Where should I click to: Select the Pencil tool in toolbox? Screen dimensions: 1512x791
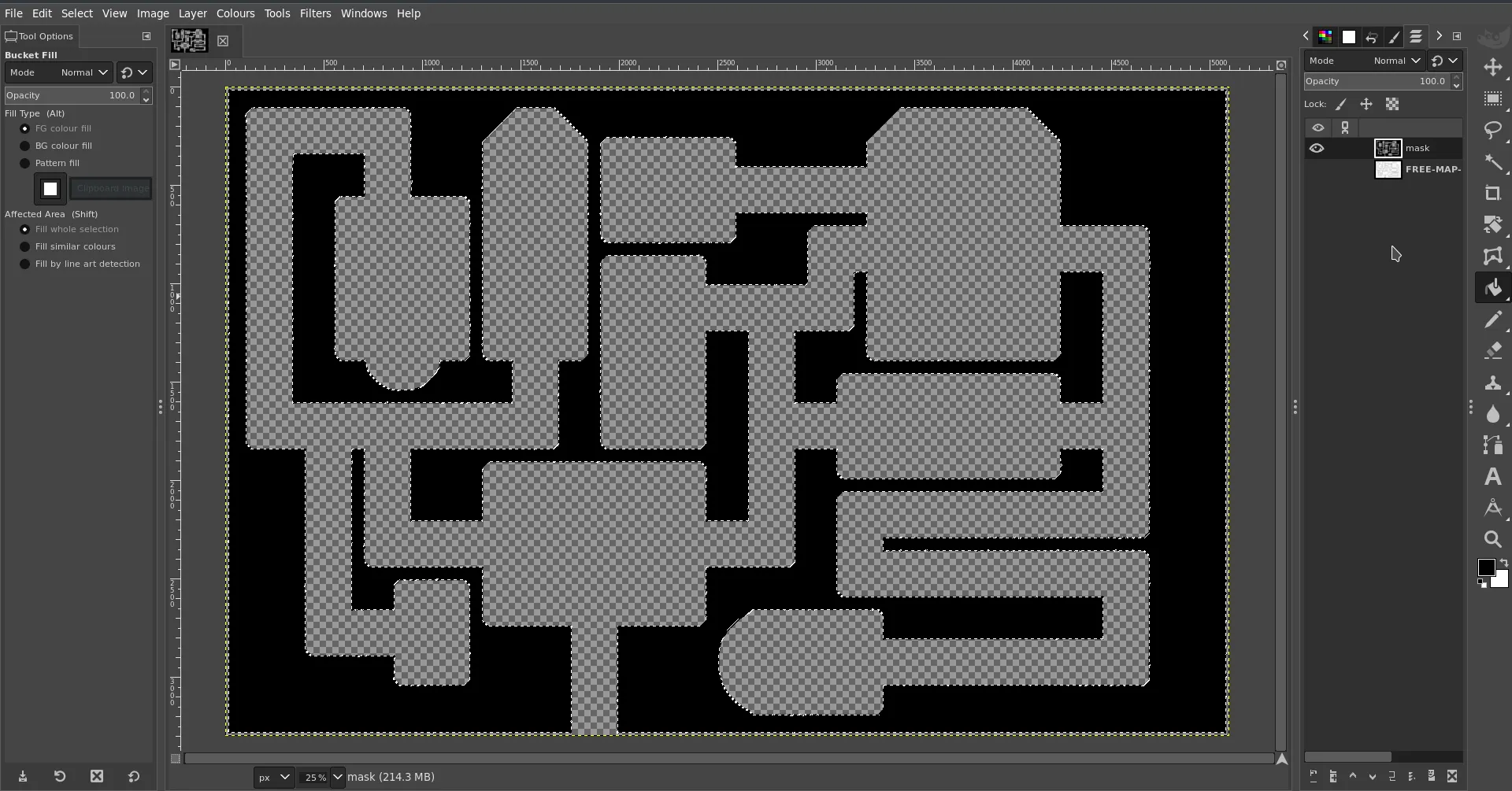[x=1492, y=320]
